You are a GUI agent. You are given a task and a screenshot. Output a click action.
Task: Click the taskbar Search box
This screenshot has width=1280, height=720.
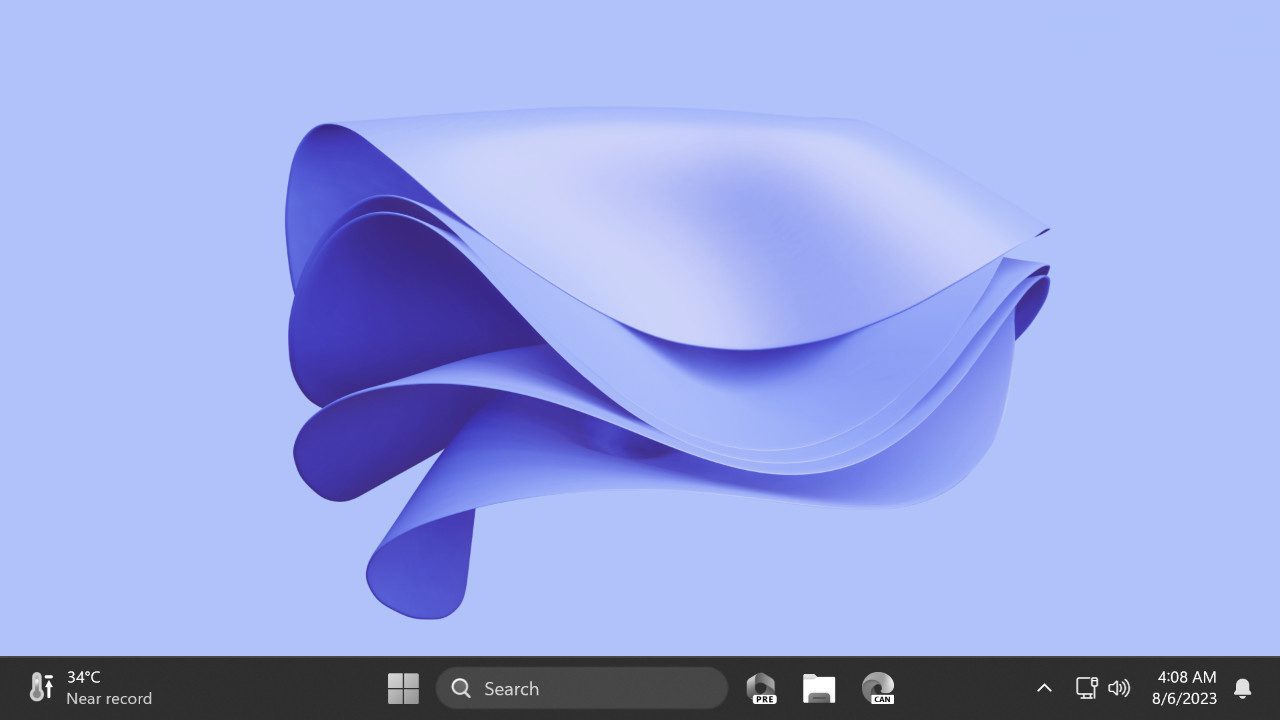(x=582, y=688)
